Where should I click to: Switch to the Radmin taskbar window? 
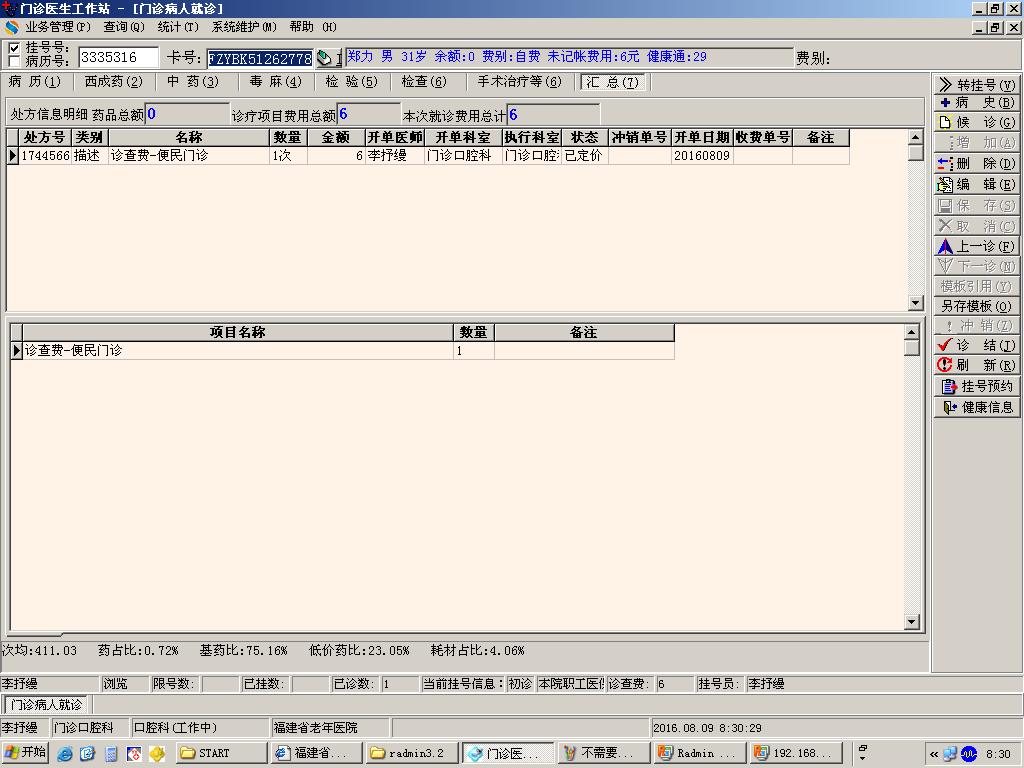[x=700, y=753]
